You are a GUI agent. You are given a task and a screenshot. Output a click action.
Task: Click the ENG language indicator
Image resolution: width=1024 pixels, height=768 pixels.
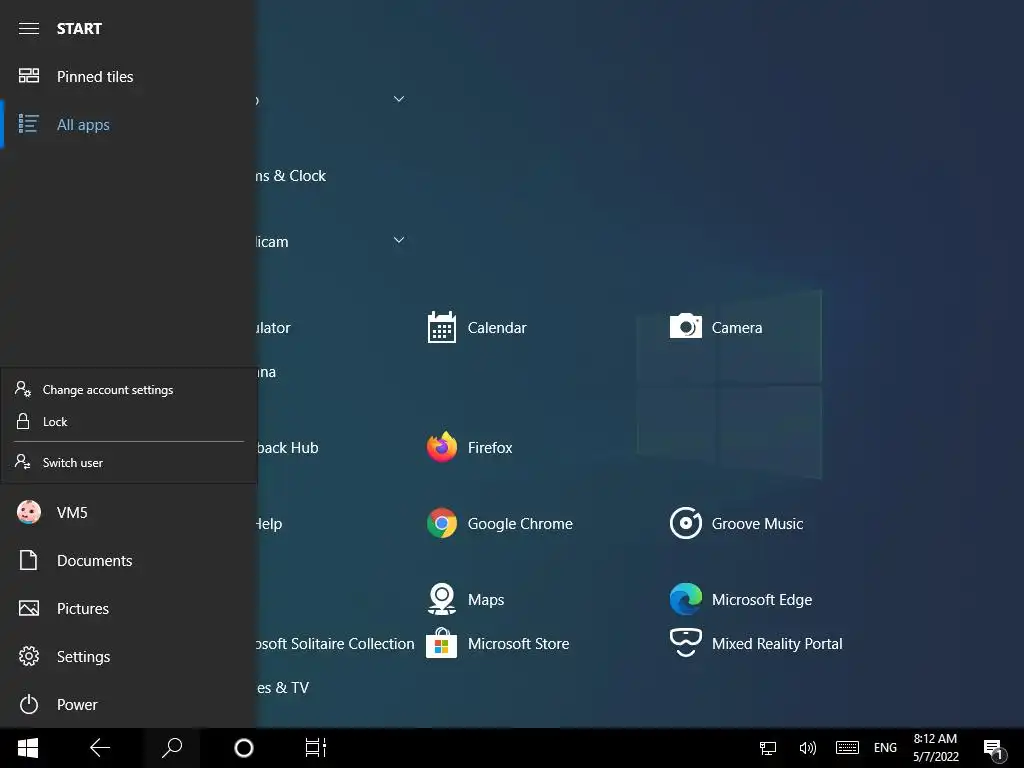tap(885, 748)
